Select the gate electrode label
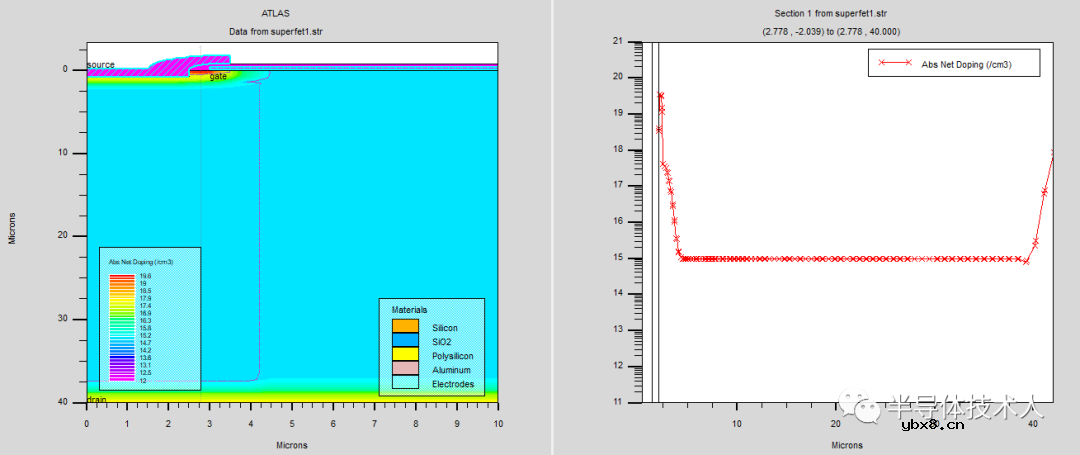The width and height of the screenshot is (1080, 455). (x=218, y=76)
